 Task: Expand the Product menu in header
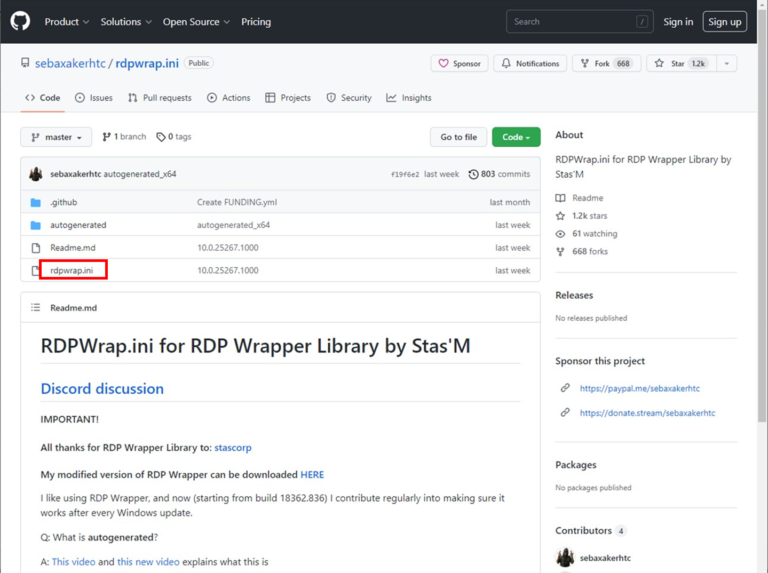66,22
